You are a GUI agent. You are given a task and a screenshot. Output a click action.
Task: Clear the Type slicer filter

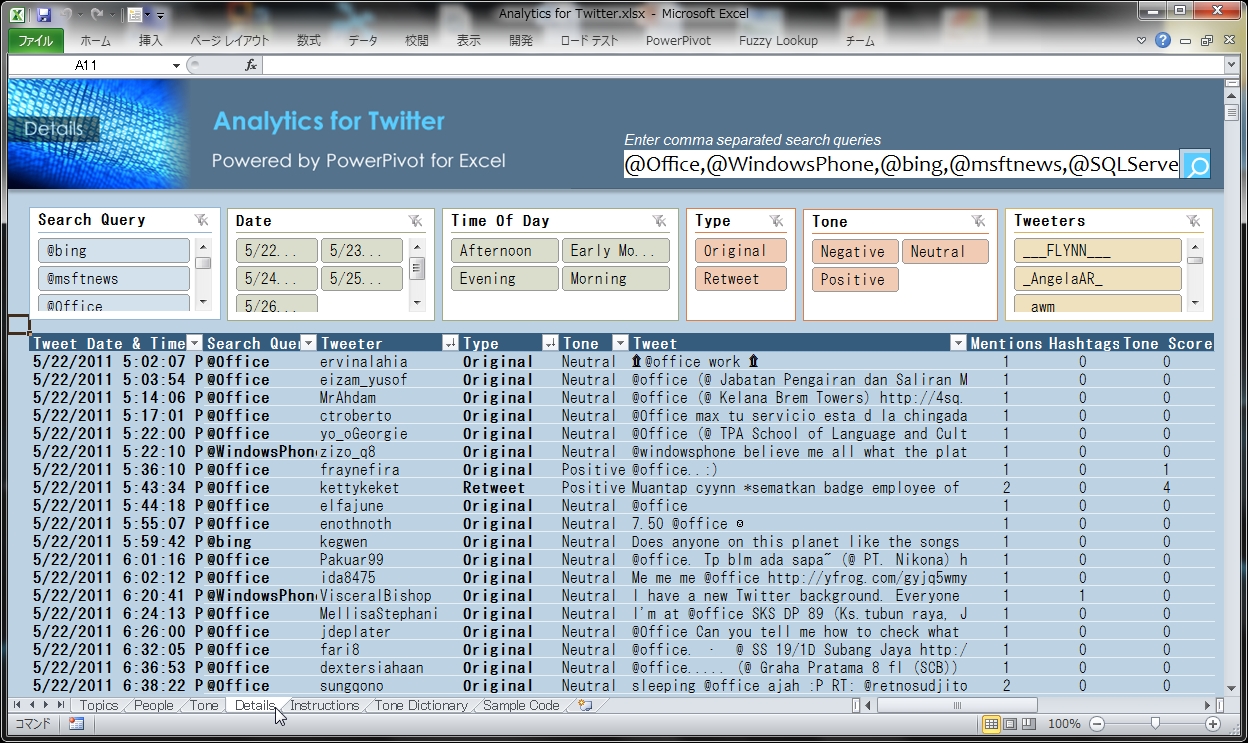tap(777, 220)
